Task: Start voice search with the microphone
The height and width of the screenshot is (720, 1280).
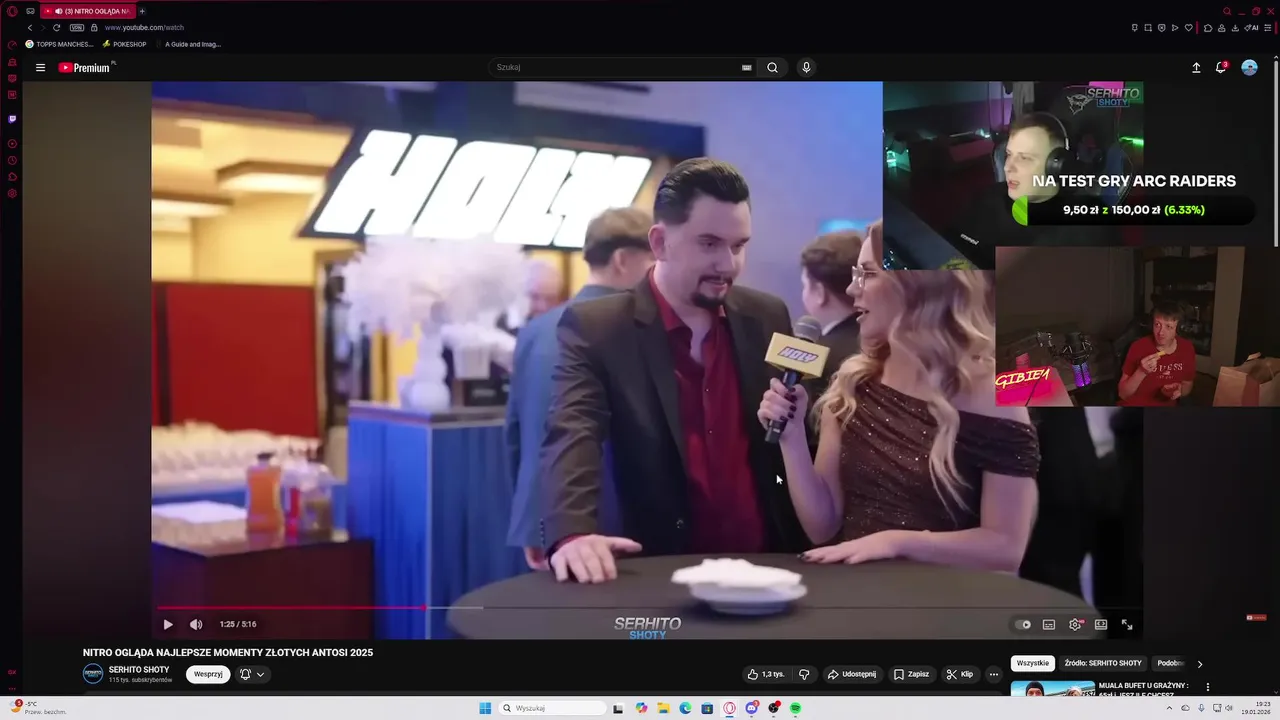Action: pos(806,67)
